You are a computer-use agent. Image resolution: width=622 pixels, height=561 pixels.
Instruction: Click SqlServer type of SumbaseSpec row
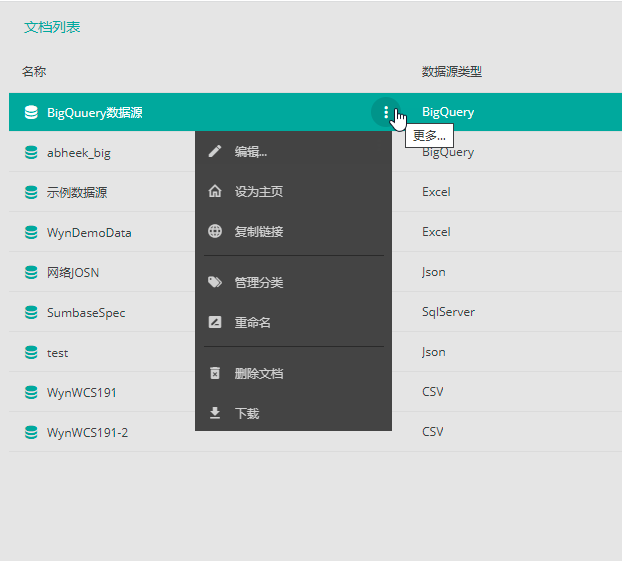pyautogui.click(x=448, y=312)
